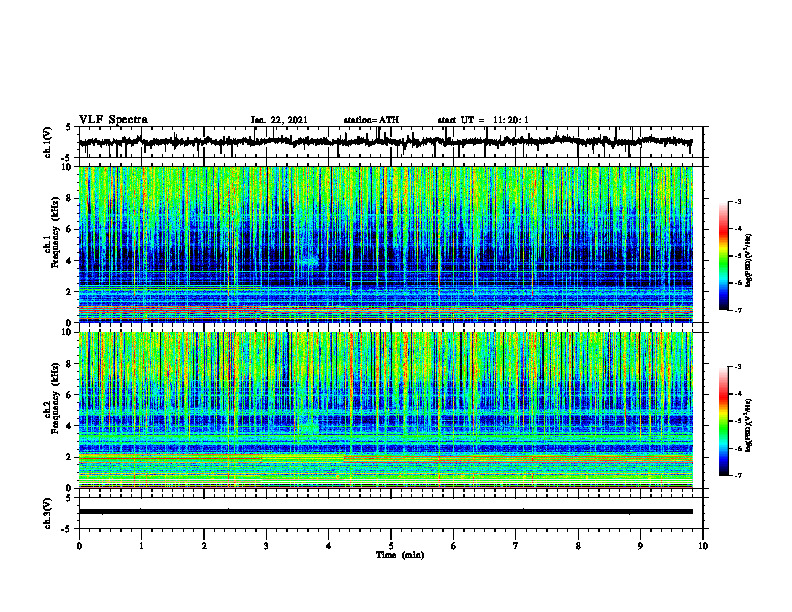The image size is (792, 612).
Task: Click time axis tick label "9"
Action: tap(640, 546)
